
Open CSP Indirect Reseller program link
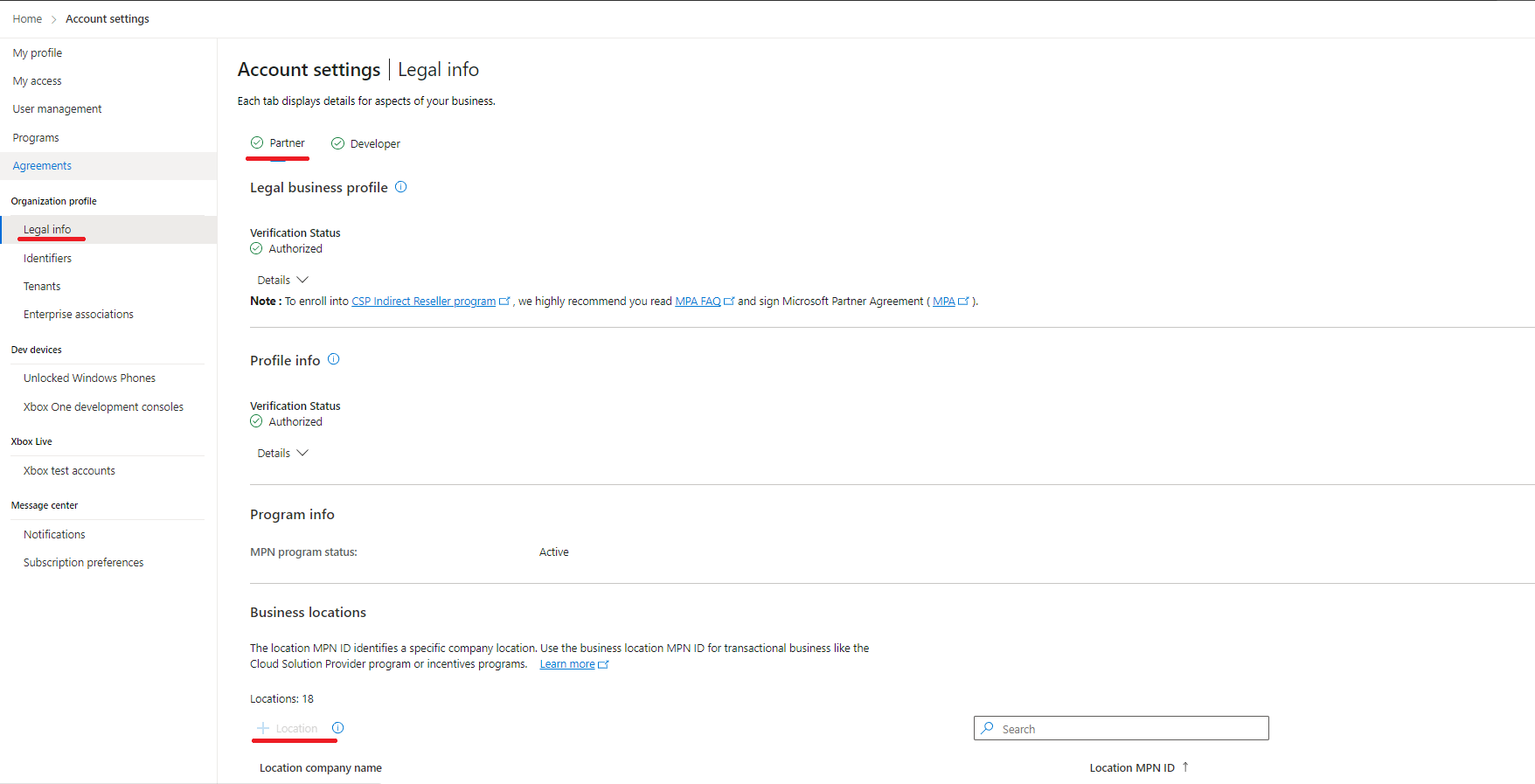tap(423, 302)
